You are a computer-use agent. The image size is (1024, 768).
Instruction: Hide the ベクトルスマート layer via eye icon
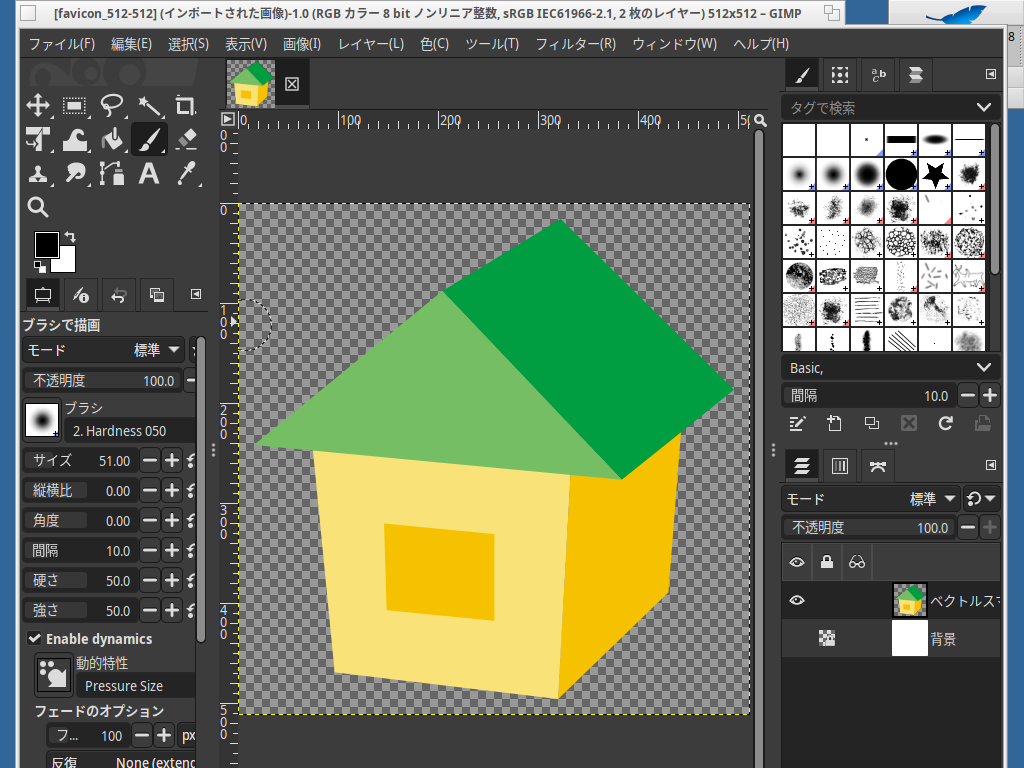(797, 600)
